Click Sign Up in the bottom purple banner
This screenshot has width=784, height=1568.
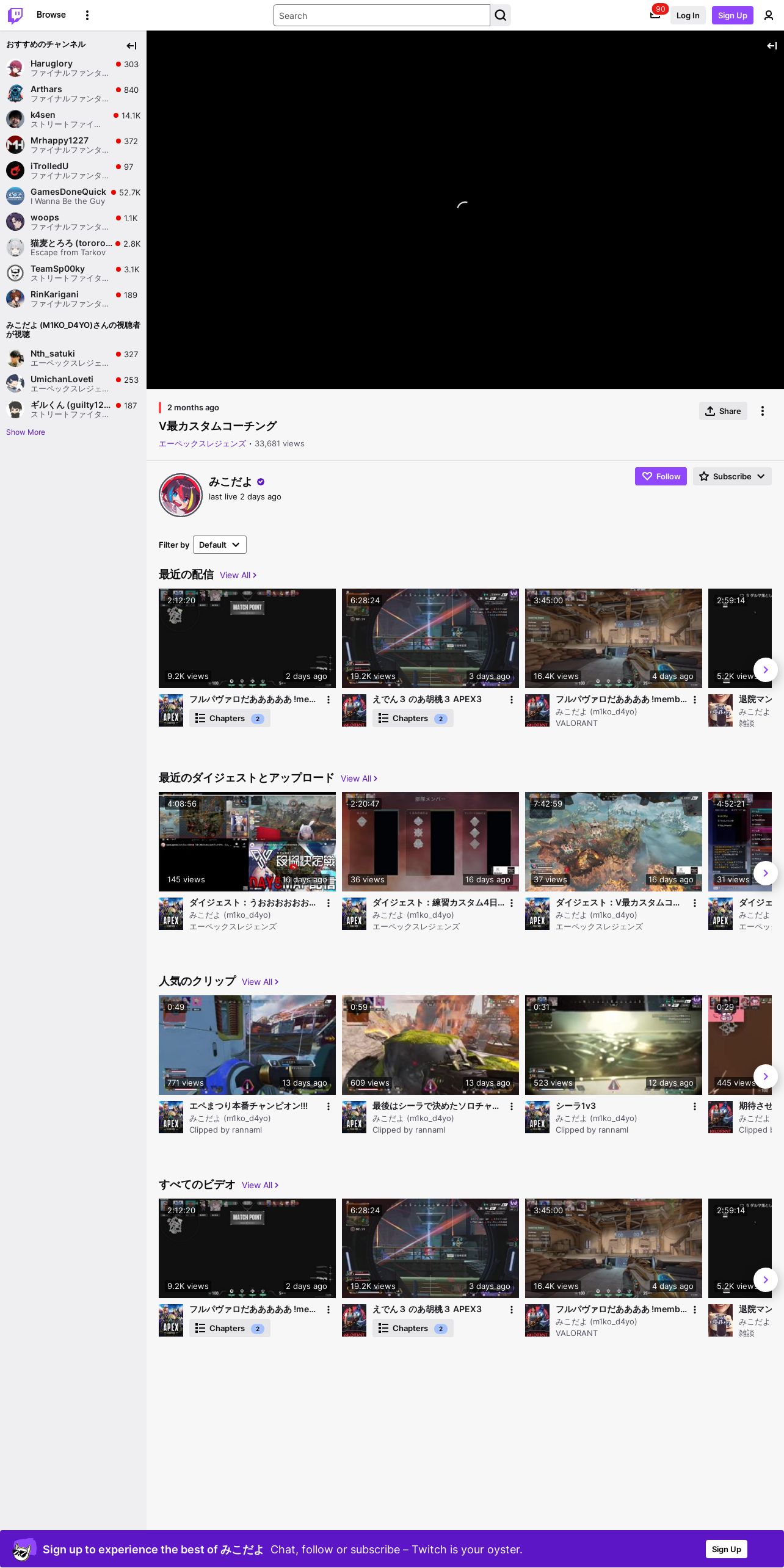[726, 1549]
